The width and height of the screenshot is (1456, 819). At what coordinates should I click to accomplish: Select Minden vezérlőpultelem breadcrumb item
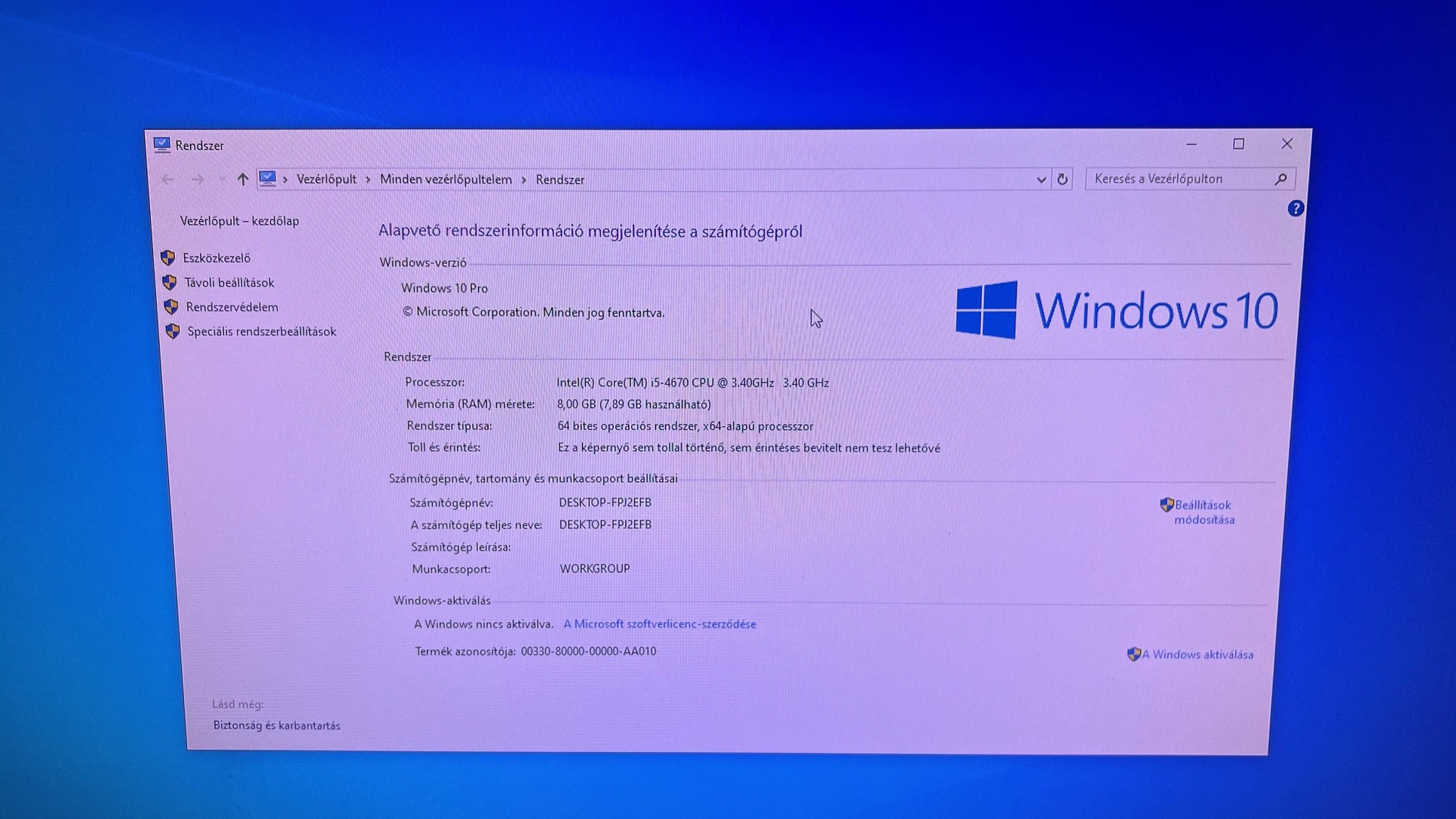click(x=446, y=179)
